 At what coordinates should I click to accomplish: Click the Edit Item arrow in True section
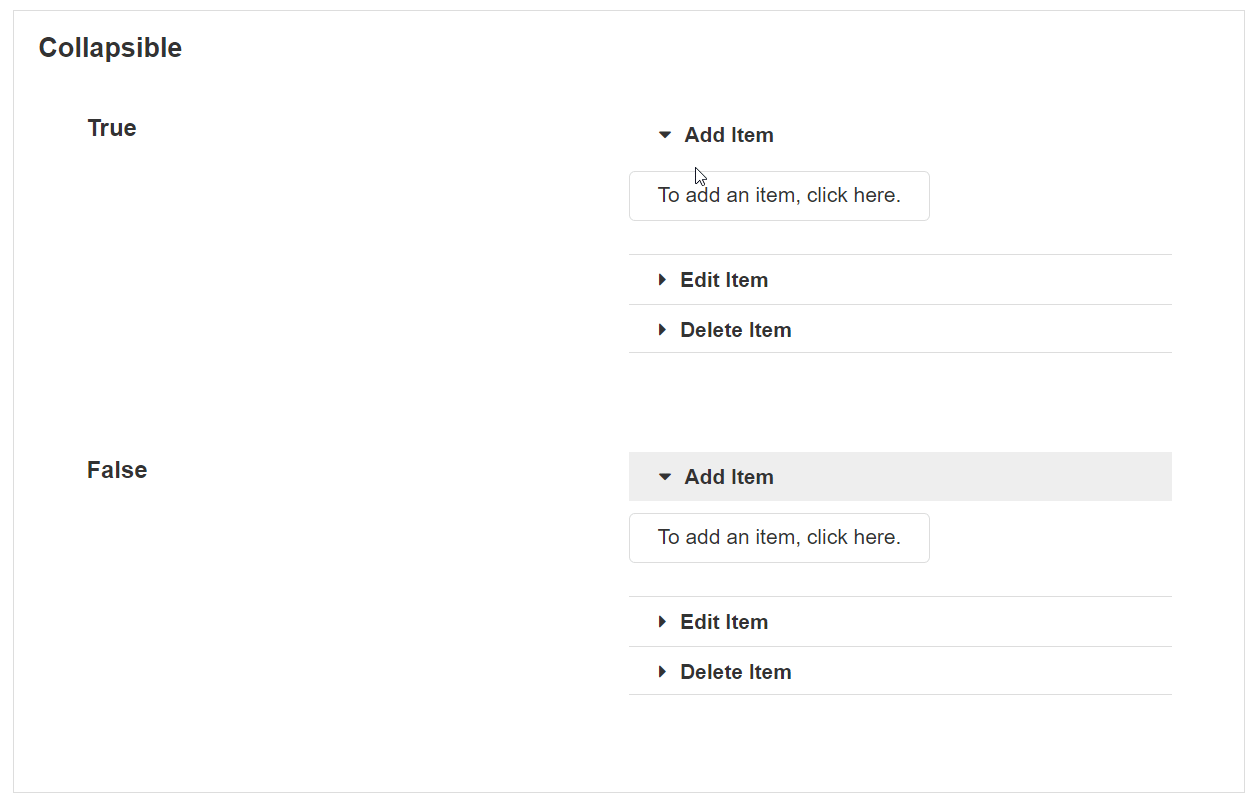[x=662, y=280]
